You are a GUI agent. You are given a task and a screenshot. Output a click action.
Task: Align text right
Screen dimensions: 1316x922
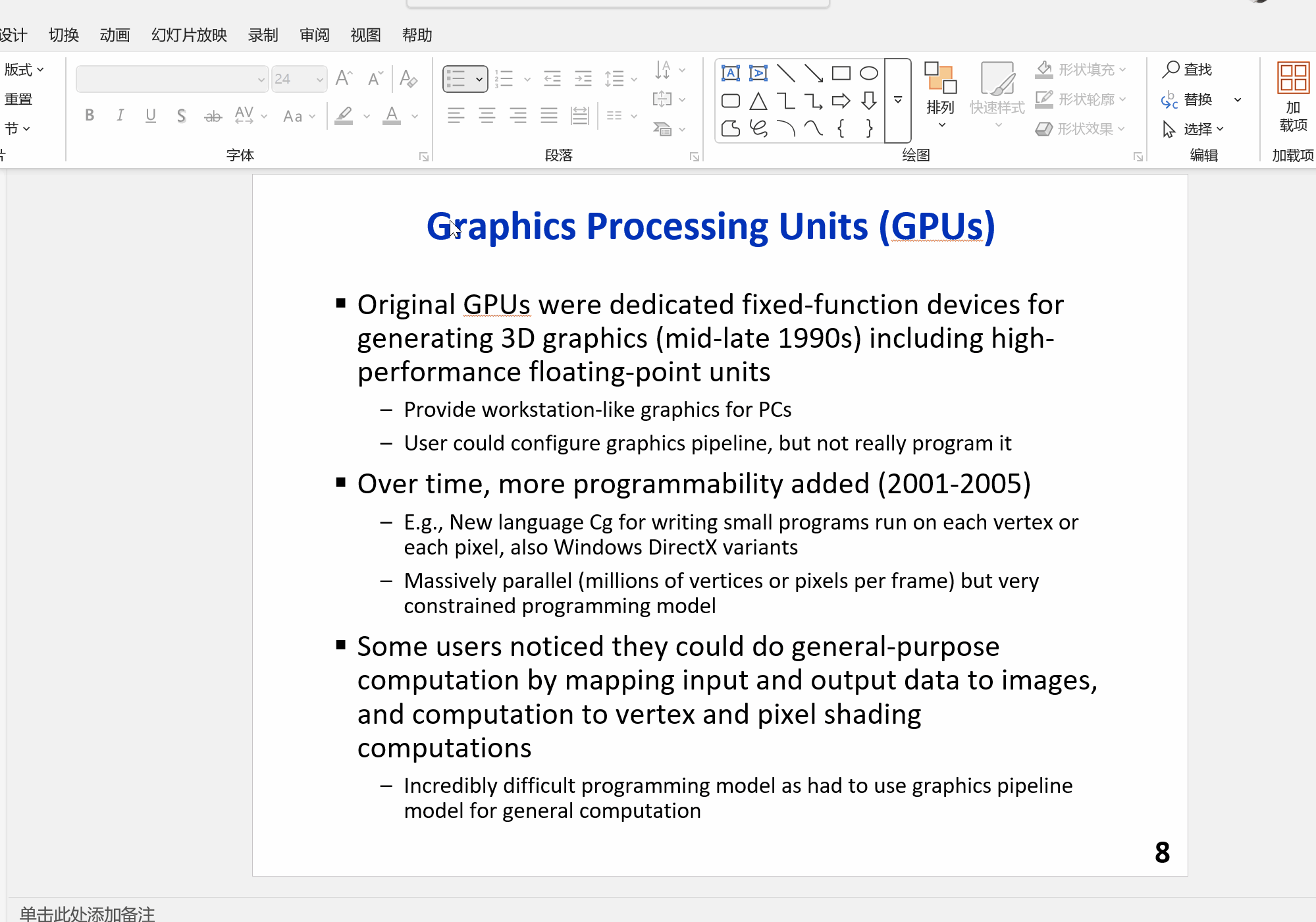click(518, 116)
